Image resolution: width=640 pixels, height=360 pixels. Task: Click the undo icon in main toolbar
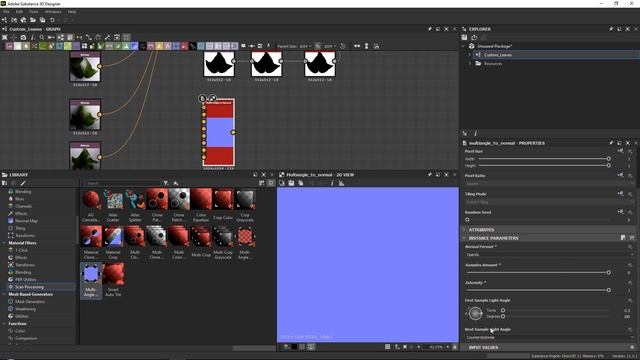click(52, 20)
